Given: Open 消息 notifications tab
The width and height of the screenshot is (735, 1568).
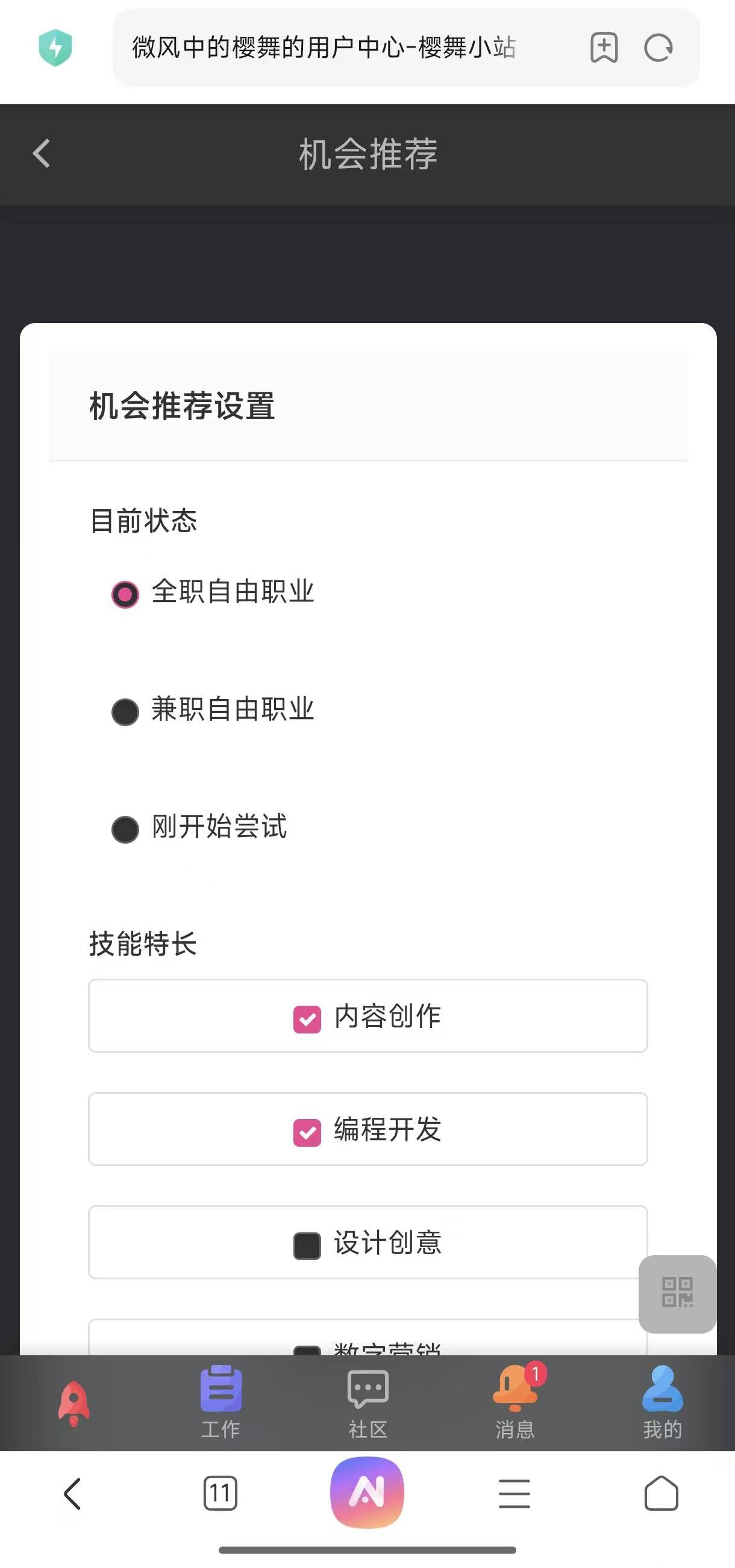Looking at the screenshot, I should [x=514, y=1401].
